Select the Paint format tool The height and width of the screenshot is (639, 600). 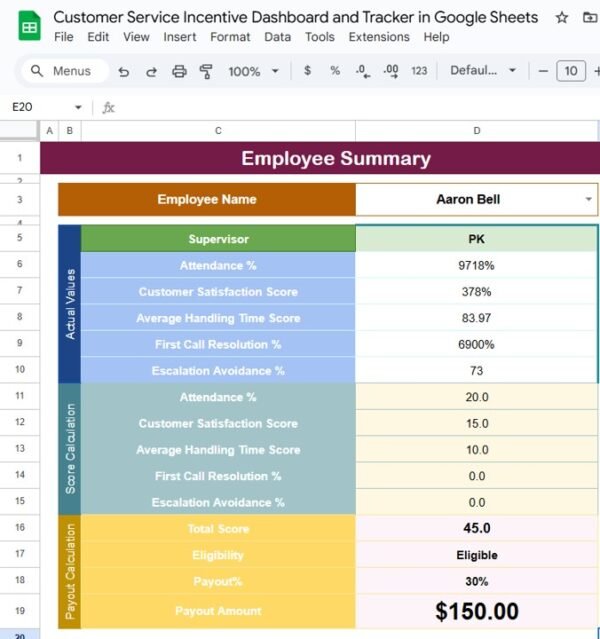[x=206, y=71]
